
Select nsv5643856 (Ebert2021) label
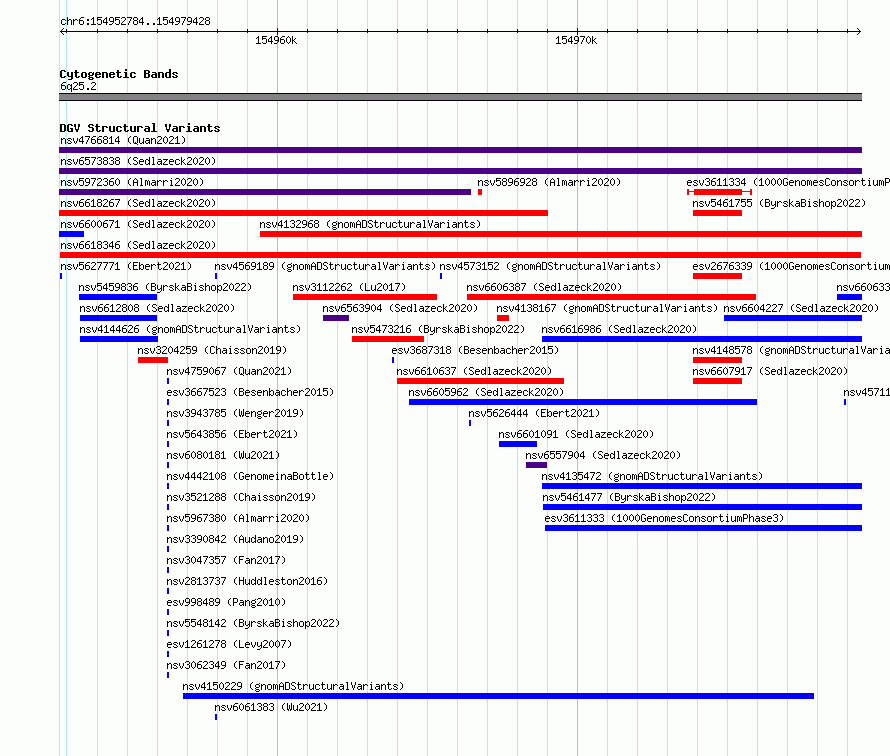tap(232, 434)
